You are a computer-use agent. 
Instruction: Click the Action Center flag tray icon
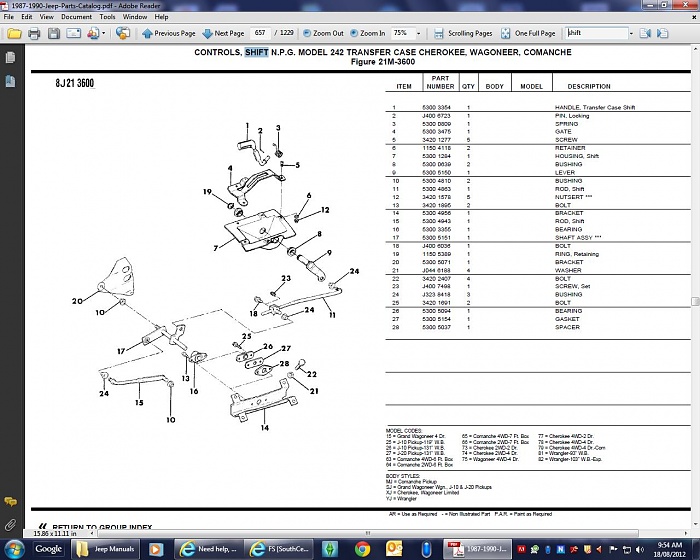pyautogui.click(x=614, y=549)
